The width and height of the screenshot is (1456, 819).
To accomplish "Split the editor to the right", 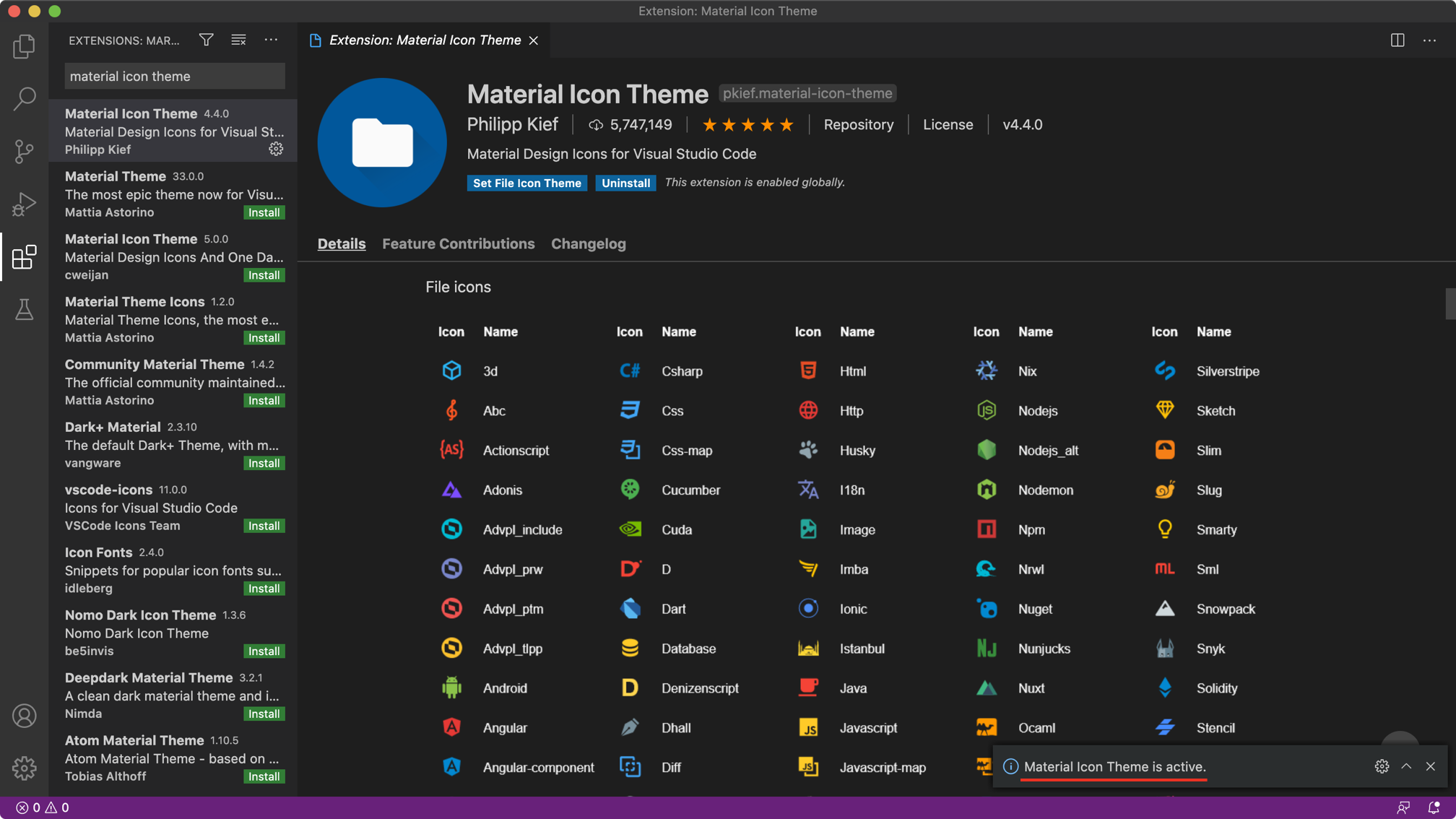I will (x=1397, y=40).
